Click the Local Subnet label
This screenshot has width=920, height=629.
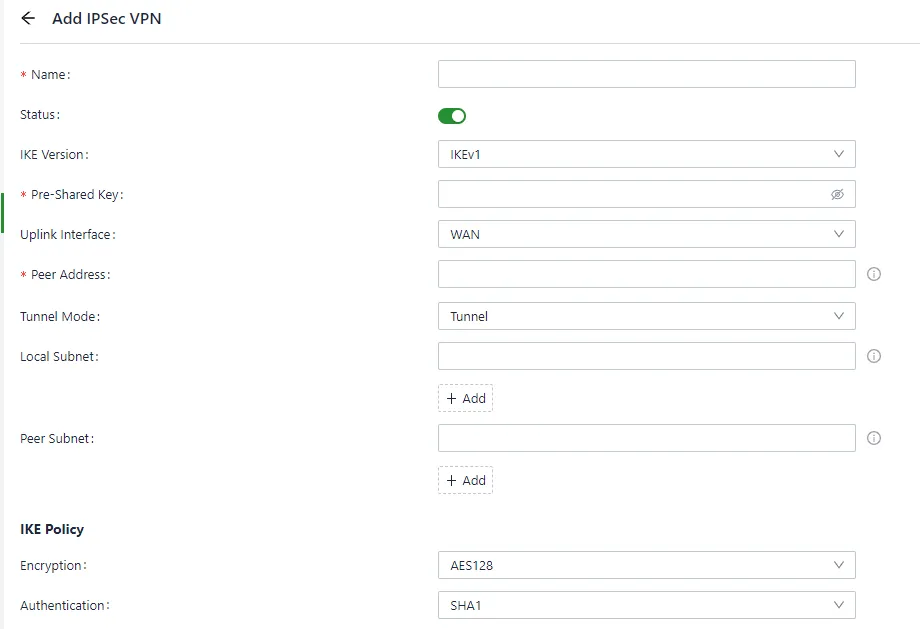coord(59,357)
